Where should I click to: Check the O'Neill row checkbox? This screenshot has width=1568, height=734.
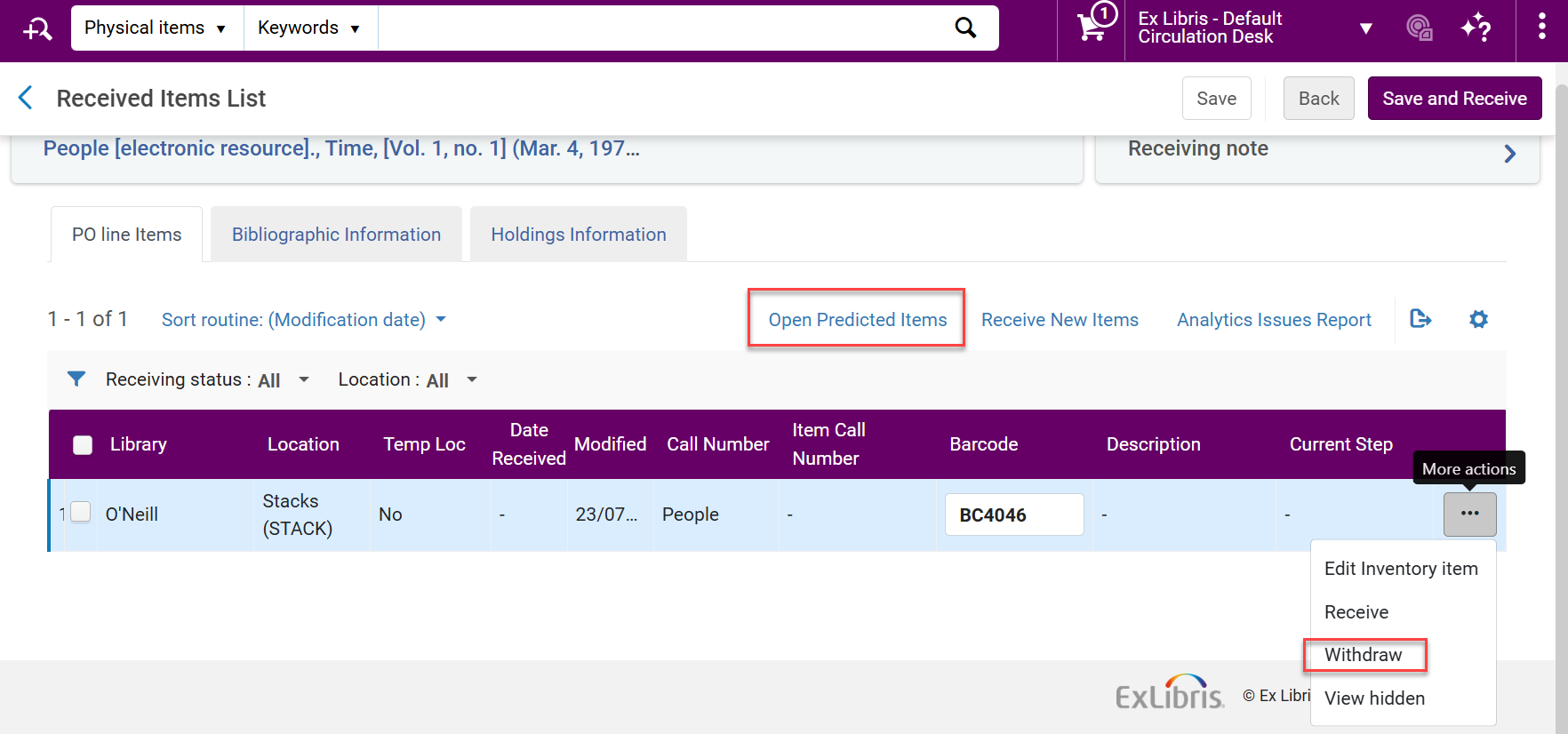tap(81, 513)
